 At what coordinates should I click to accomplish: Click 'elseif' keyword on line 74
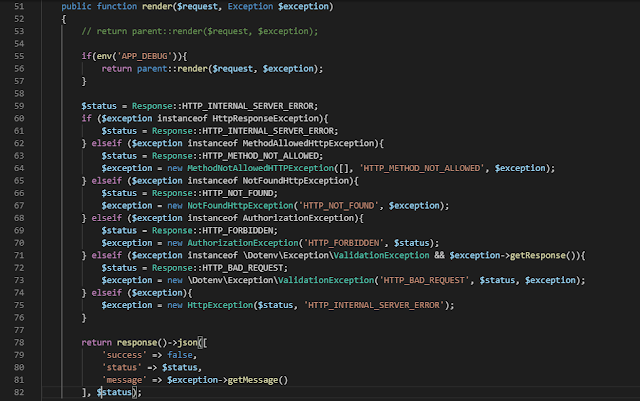click(x=106, y=293)
